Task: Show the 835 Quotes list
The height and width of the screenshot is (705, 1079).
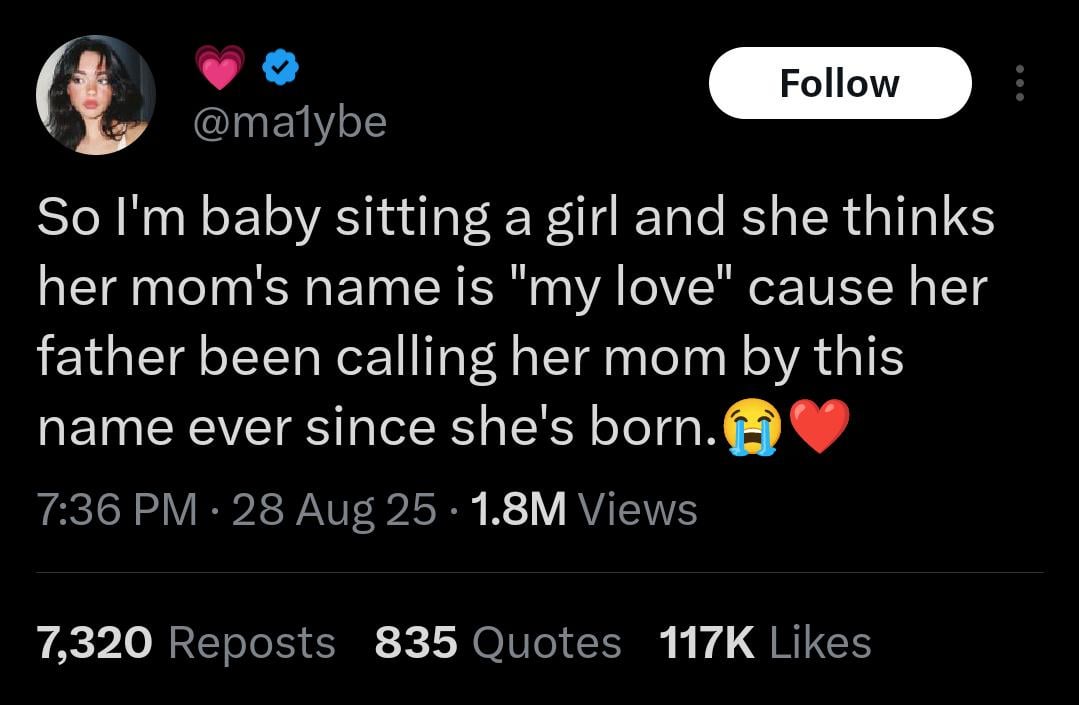Action: point(498,643)
